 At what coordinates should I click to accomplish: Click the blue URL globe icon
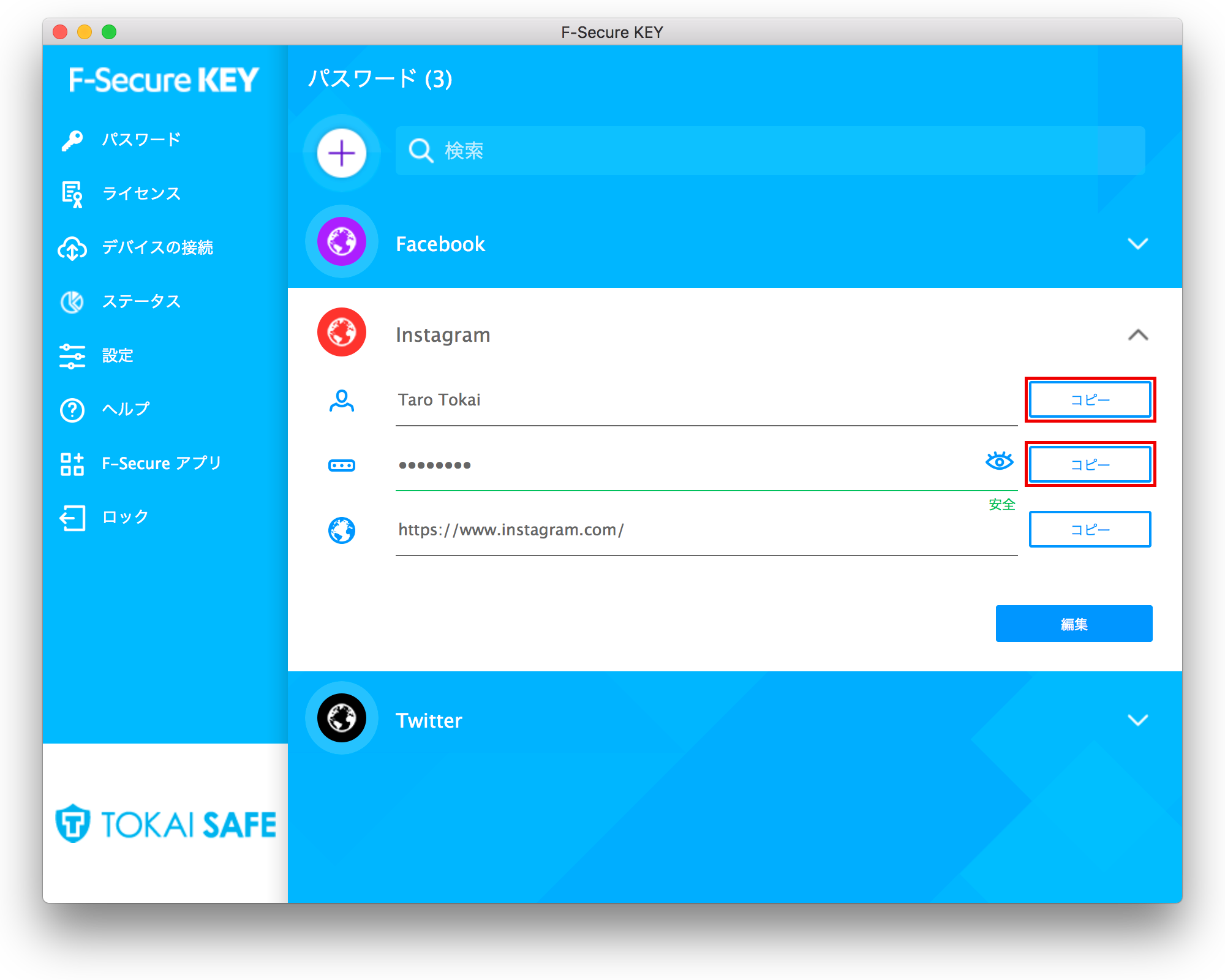(x=342, y=530)
